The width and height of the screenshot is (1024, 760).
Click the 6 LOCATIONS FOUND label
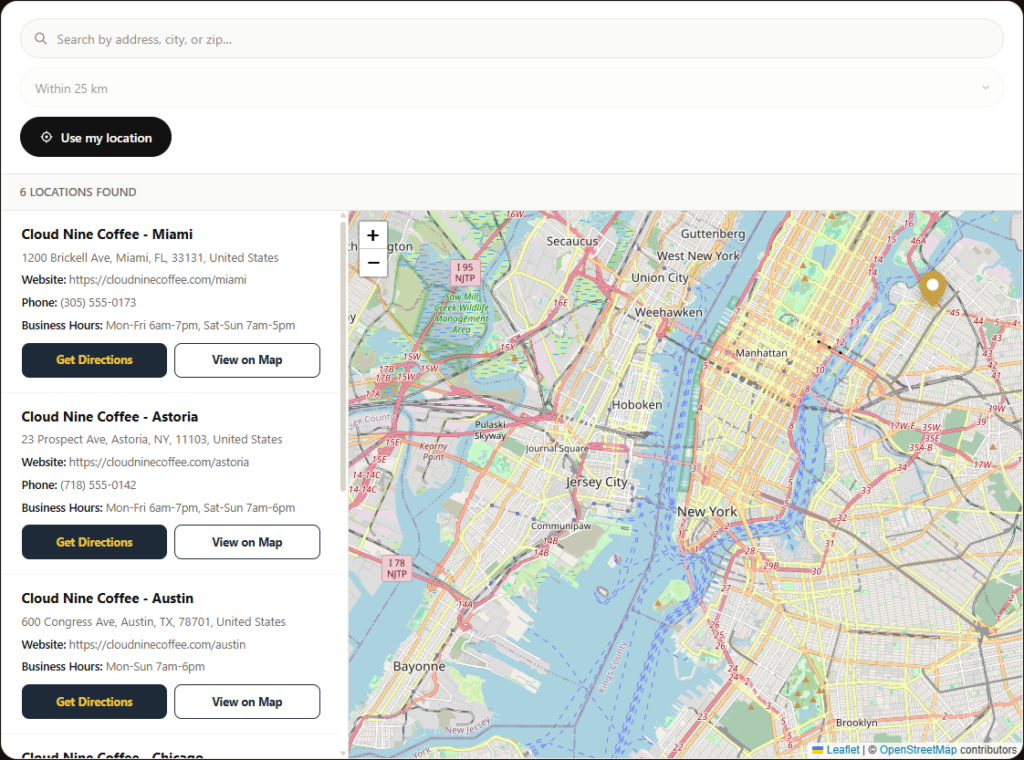[x=78, y=192]
